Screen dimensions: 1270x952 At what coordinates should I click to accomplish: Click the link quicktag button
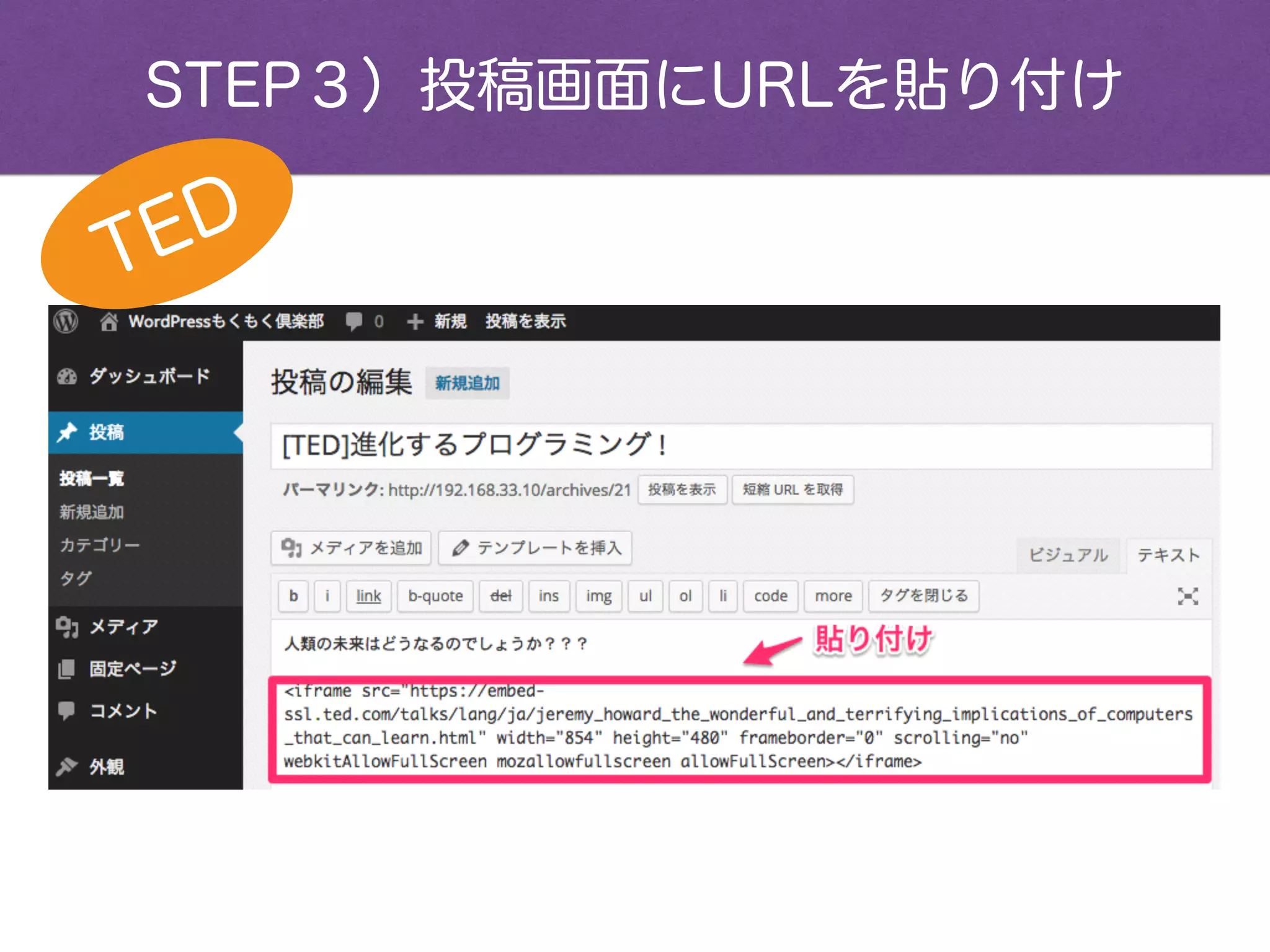368,596
